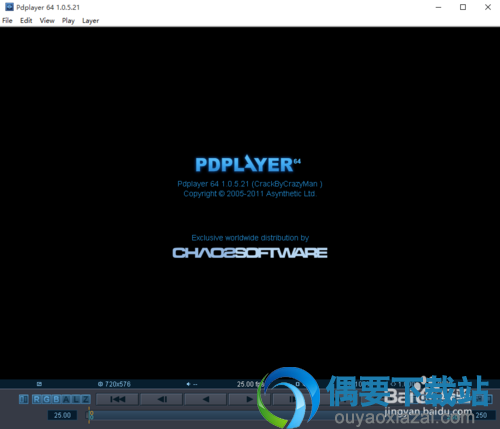Click the Pdplayer app icon in title bar

9,7
